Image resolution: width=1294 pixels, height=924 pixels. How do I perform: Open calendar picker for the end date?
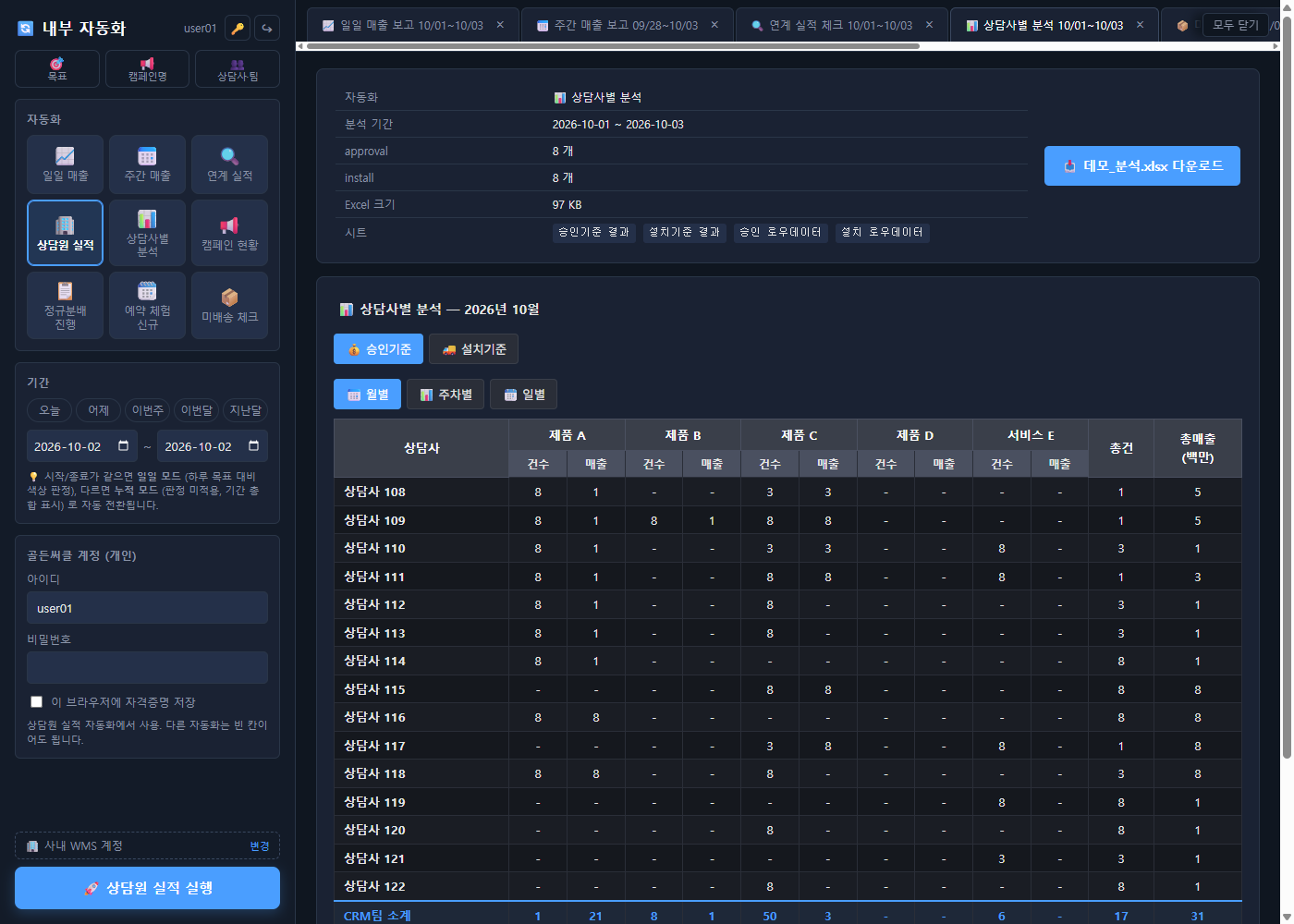[x=254, y=446]
